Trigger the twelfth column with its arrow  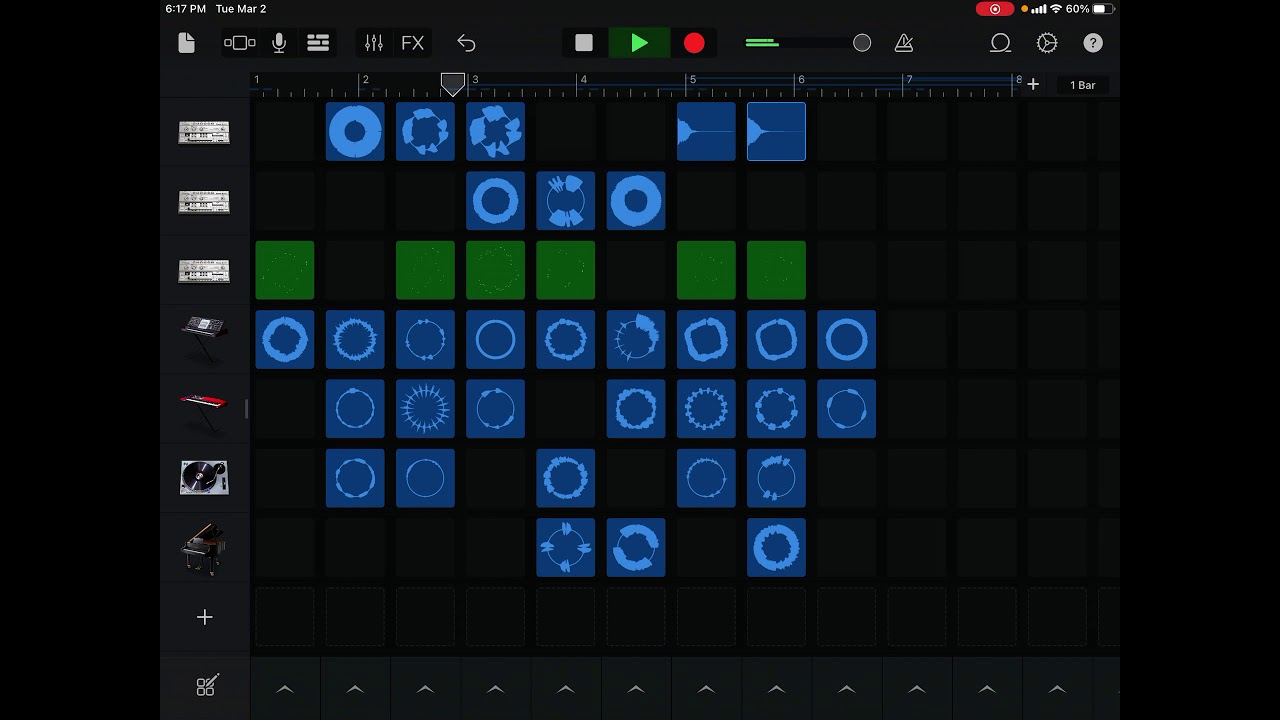coord(1057,689)
